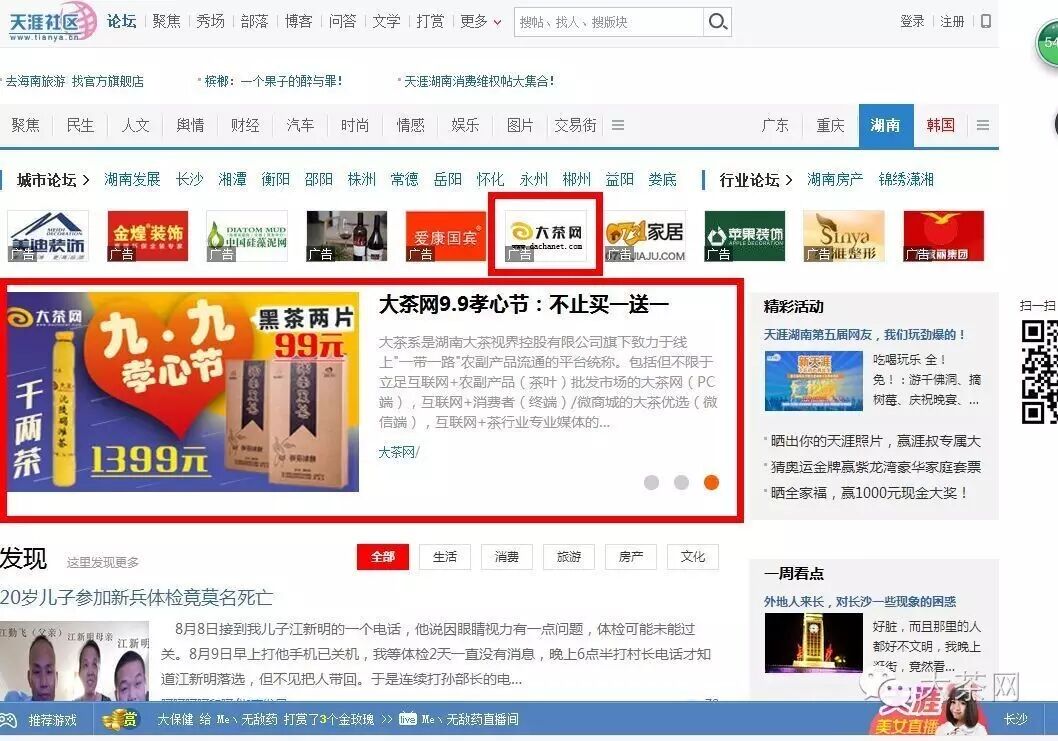Click the 美迪装饰 ad thumbnail
This screenshot has height=741, width=1058.
coord(49,236)
